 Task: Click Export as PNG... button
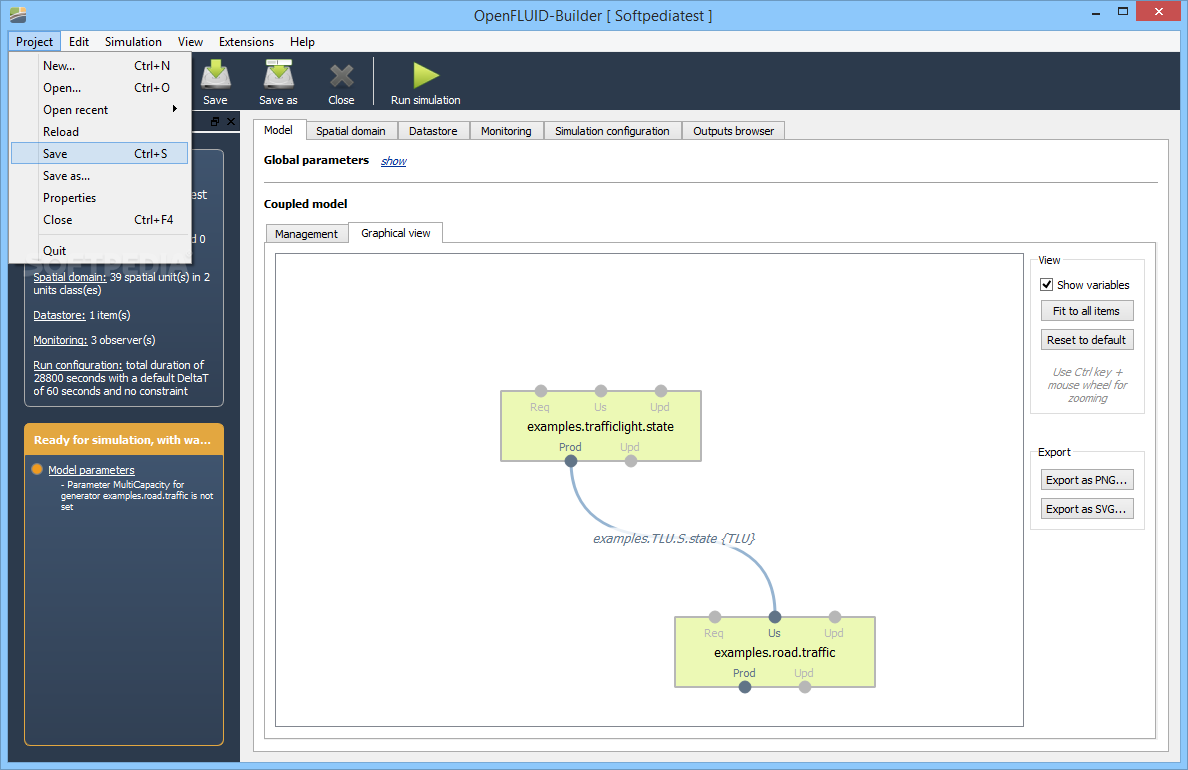tap(1086, 480)
